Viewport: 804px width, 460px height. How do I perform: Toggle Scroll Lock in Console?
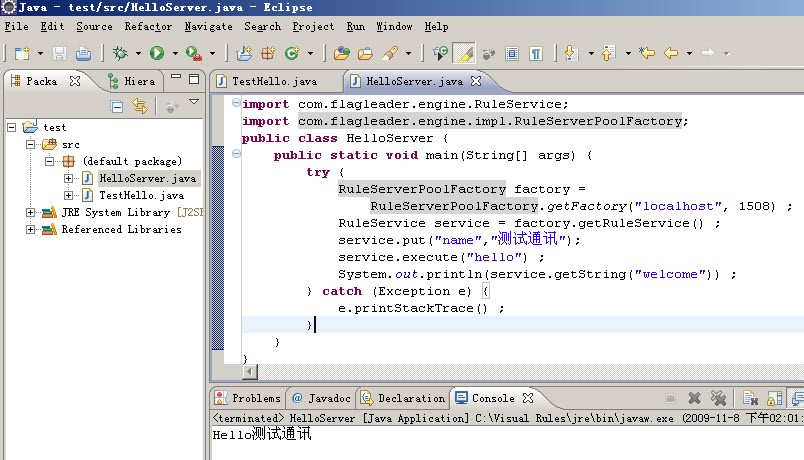point(774,398)
